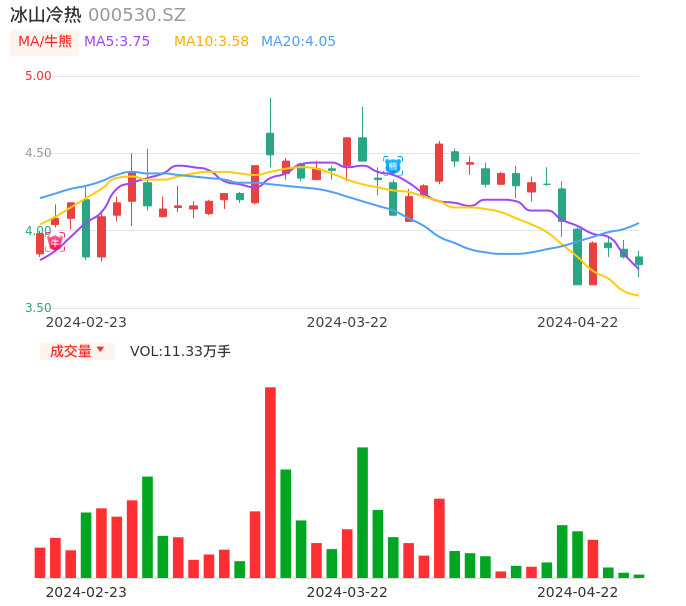This screenshot has width=686, height=606.
Task: Toggle the MA10:3.58 legend line
Action: 211,42
